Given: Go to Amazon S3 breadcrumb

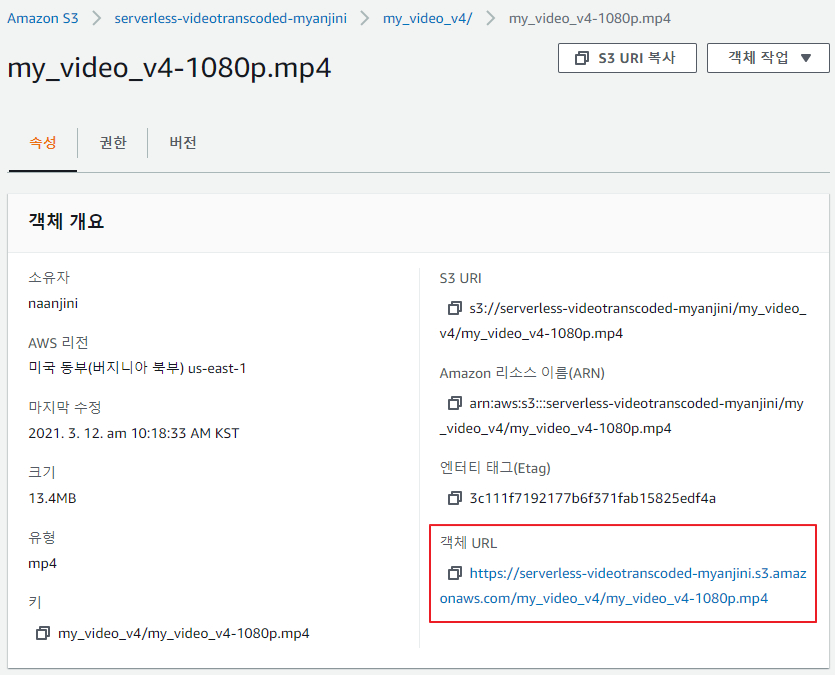Looking at the screenshot, I should (x=43, y=19).
